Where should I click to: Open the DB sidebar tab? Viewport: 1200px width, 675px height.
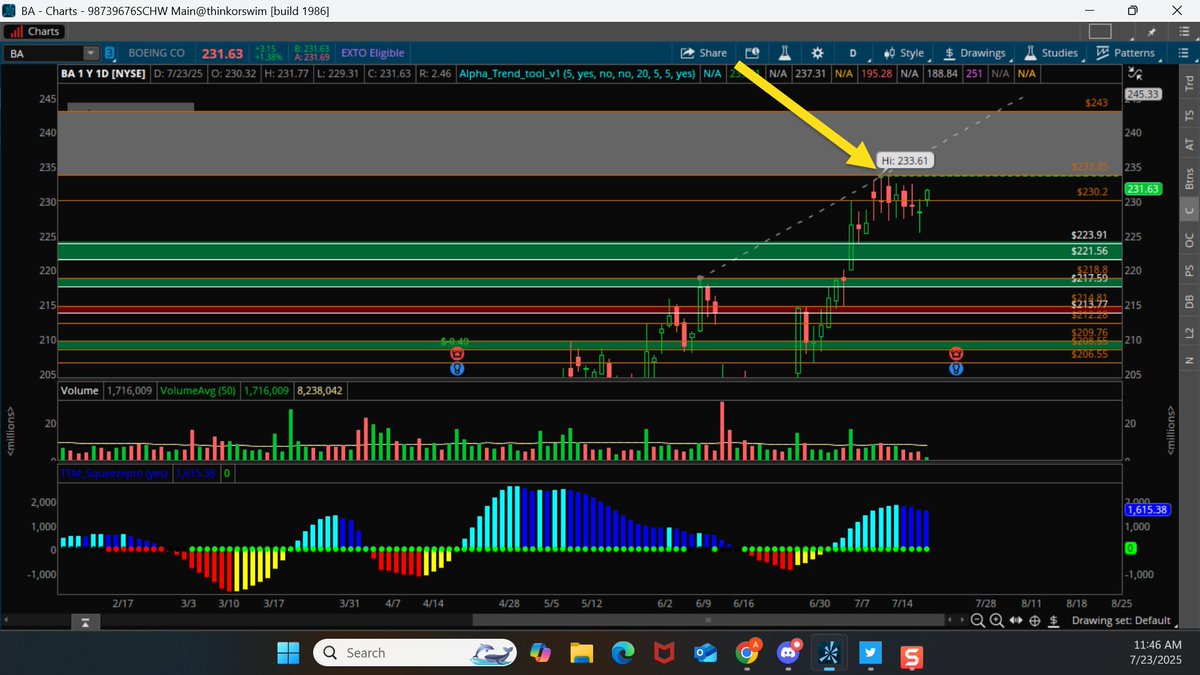tap(1188, 301)
